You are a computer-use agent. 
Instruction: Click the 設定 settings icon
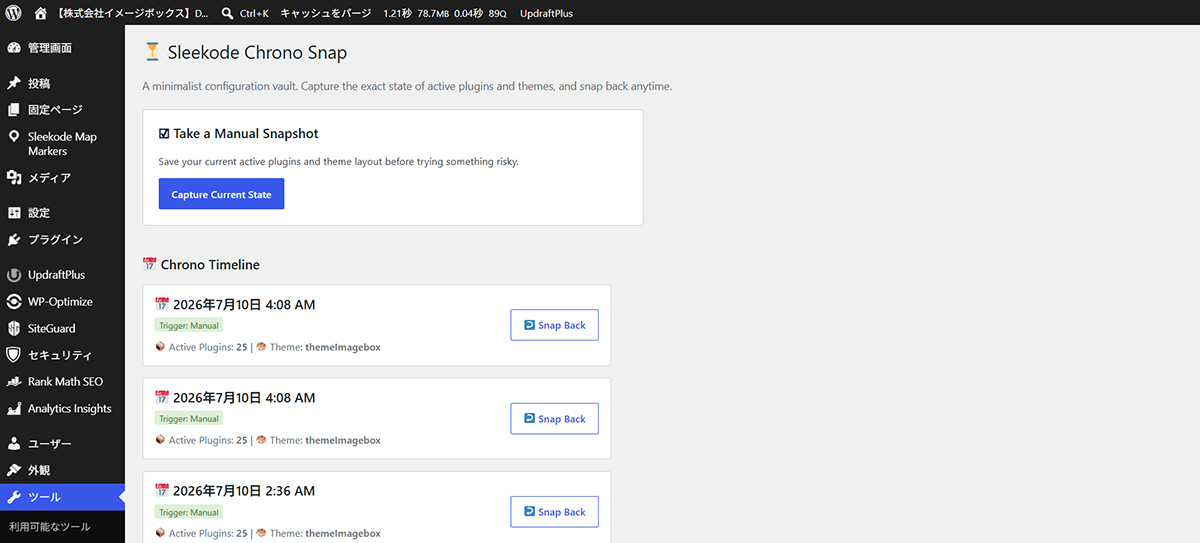[x=14, y=213]
